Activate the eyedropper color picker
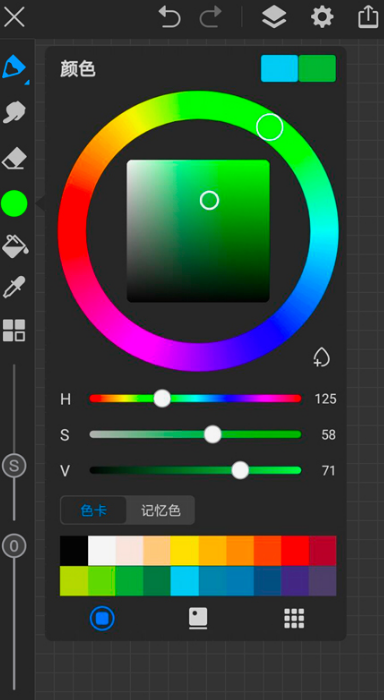The width and height of the screenshot is (384, 700). [14, 287]
